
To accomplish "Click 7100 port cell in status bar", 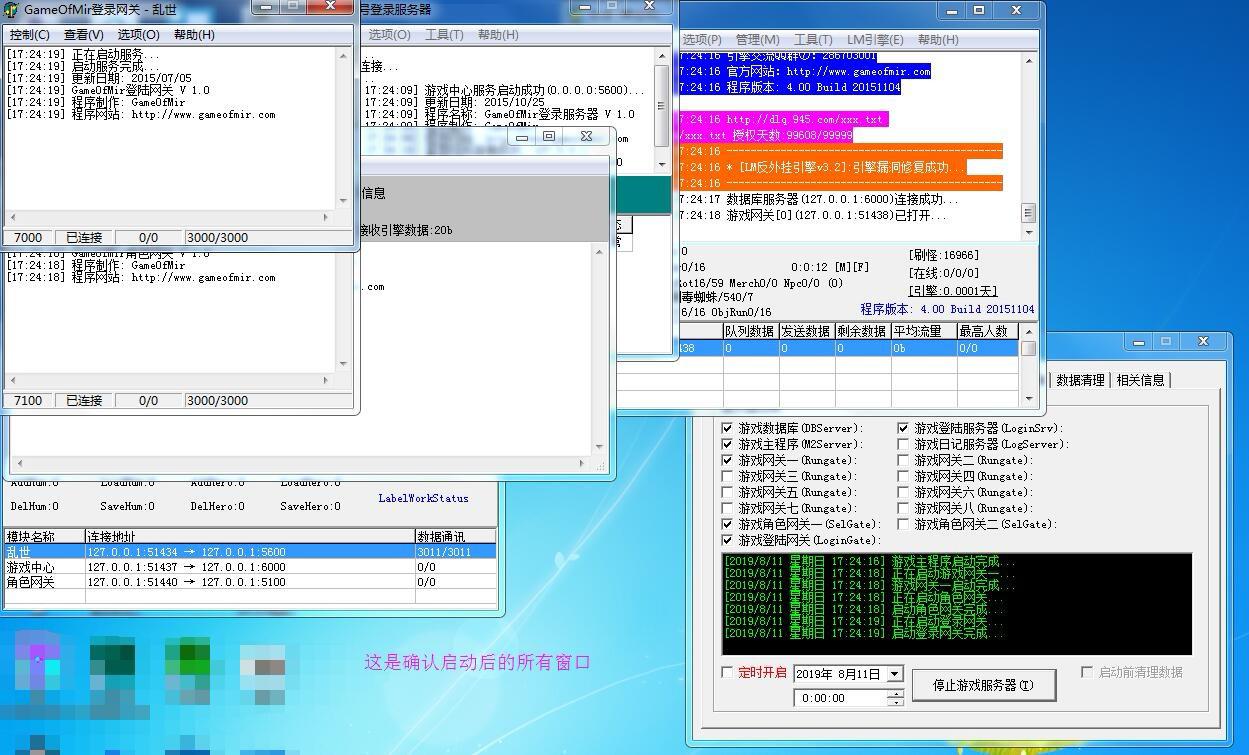I will (x=28, y=400).
